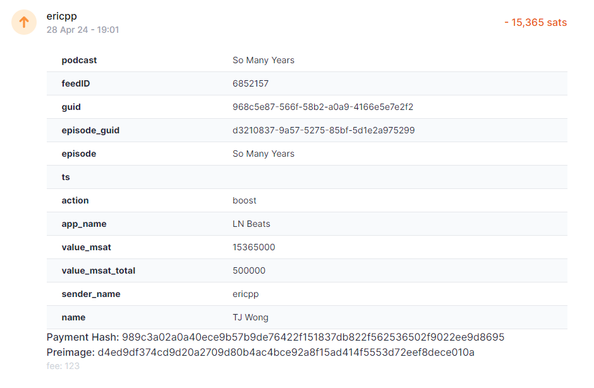Select the action value boost
Viewport: 594px width, 388px height.
(x=244, y=200)
